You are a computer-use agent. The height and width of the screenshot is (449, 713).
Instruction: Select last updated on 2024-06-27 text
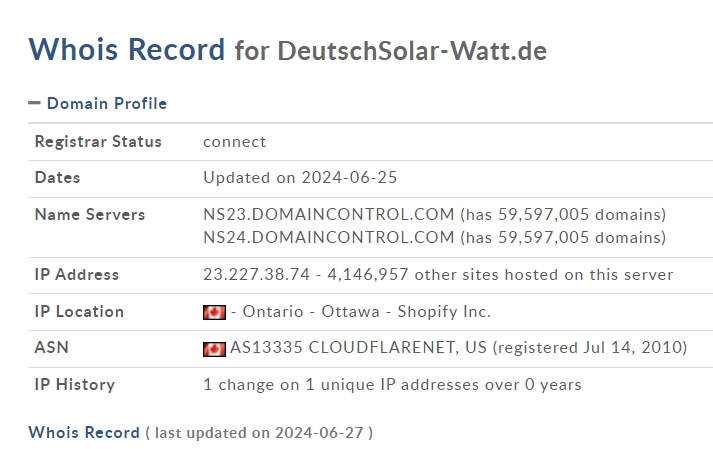(259, 433)
